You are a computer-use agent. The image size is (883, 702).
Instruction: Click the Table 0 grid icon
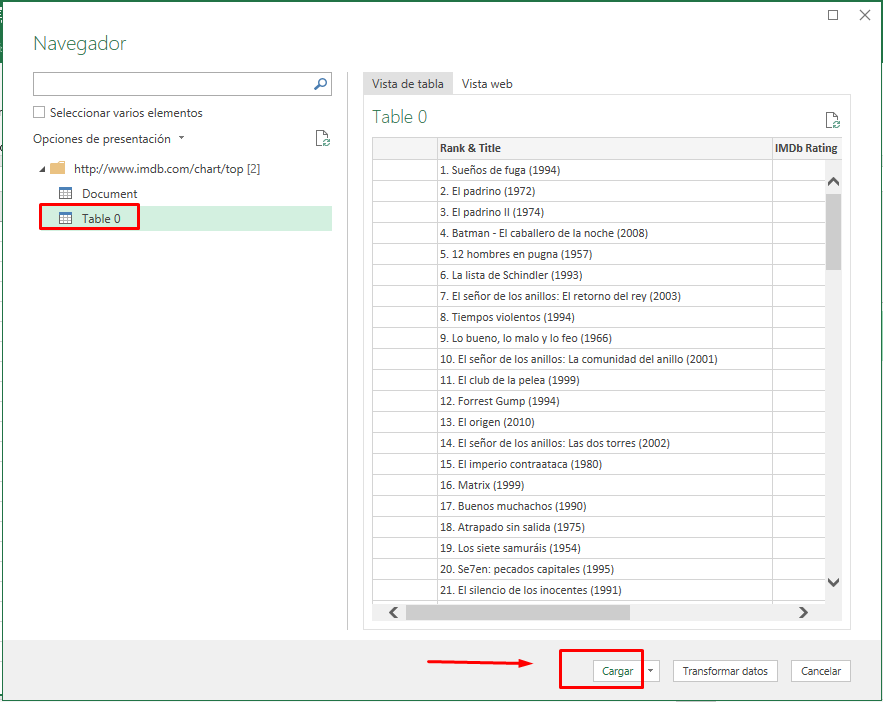66,219
